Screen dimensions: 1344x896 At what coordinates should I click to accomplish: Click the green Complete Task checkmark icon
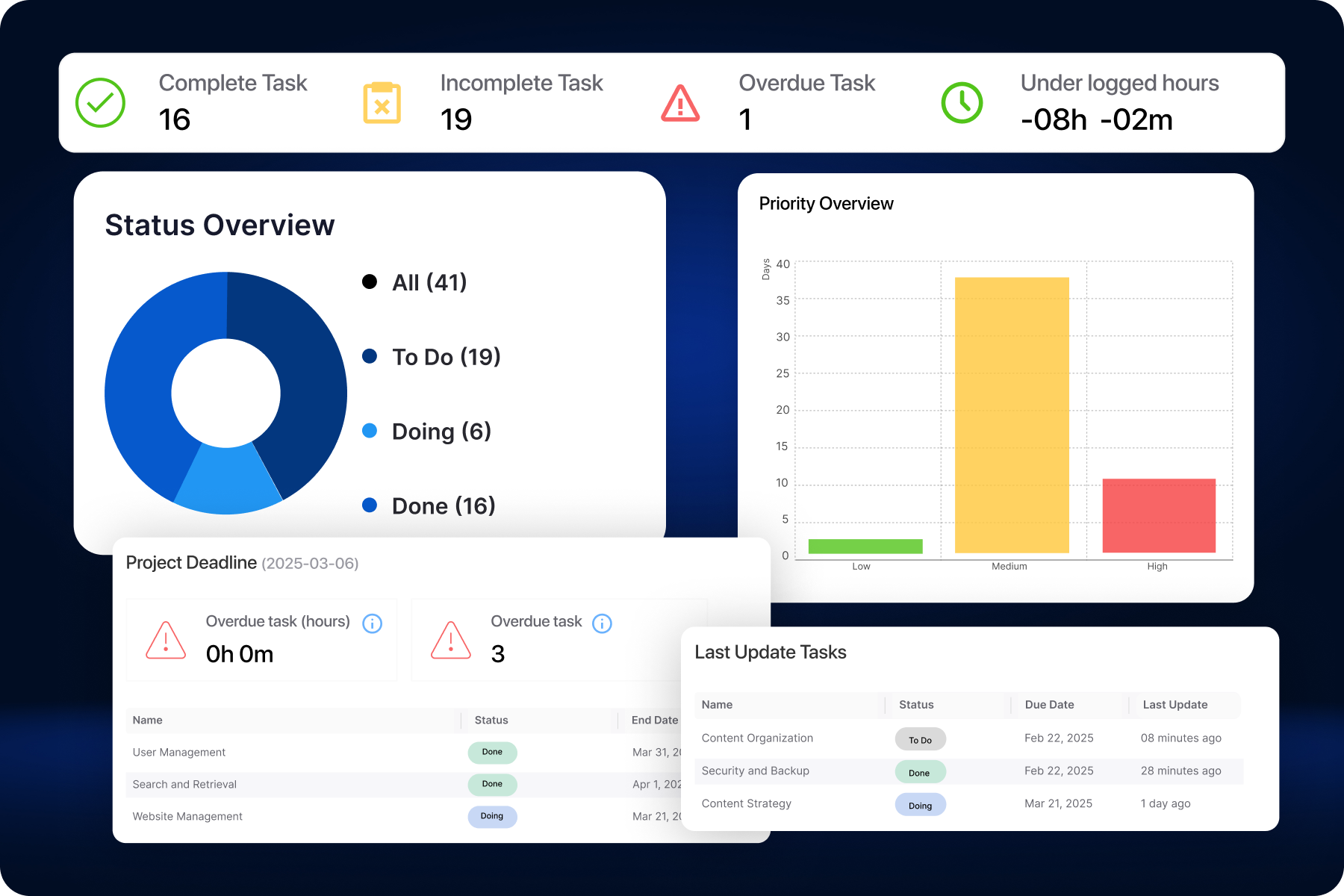99,102
